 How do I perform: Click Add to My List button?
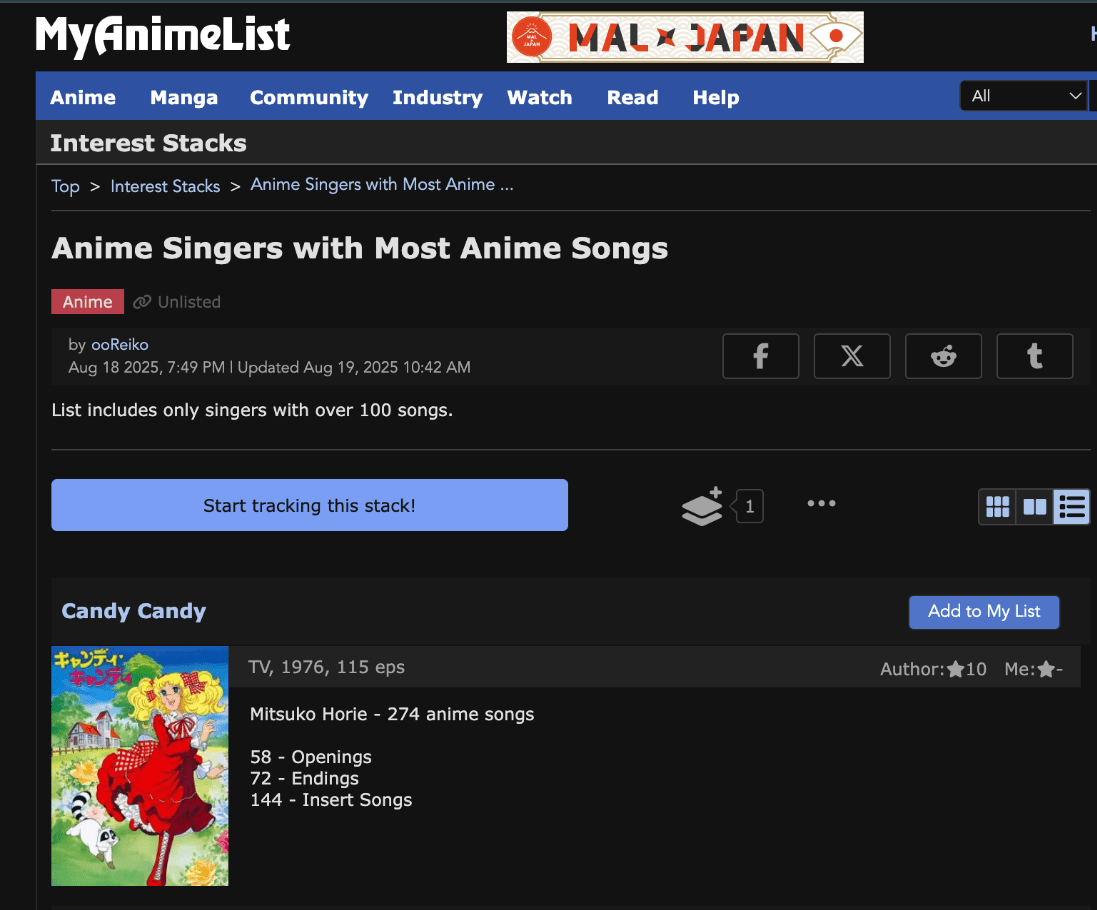coord(984,612)
